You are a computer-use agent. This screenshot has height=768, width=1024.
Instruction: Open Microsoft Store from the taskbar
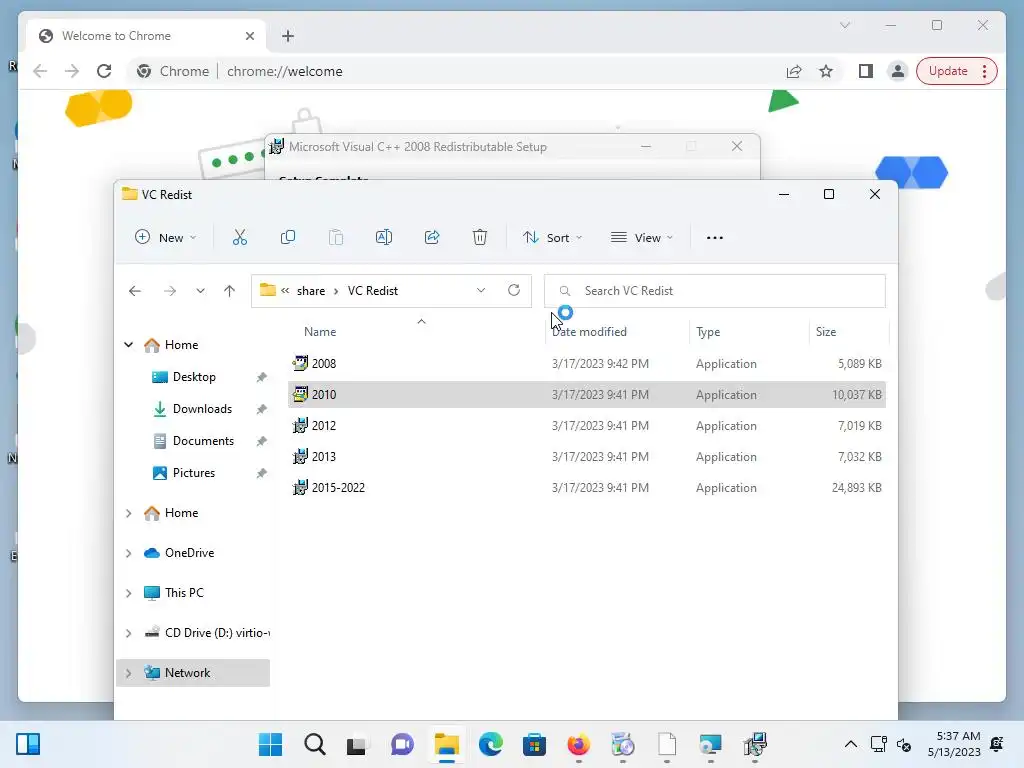(534, 744)
